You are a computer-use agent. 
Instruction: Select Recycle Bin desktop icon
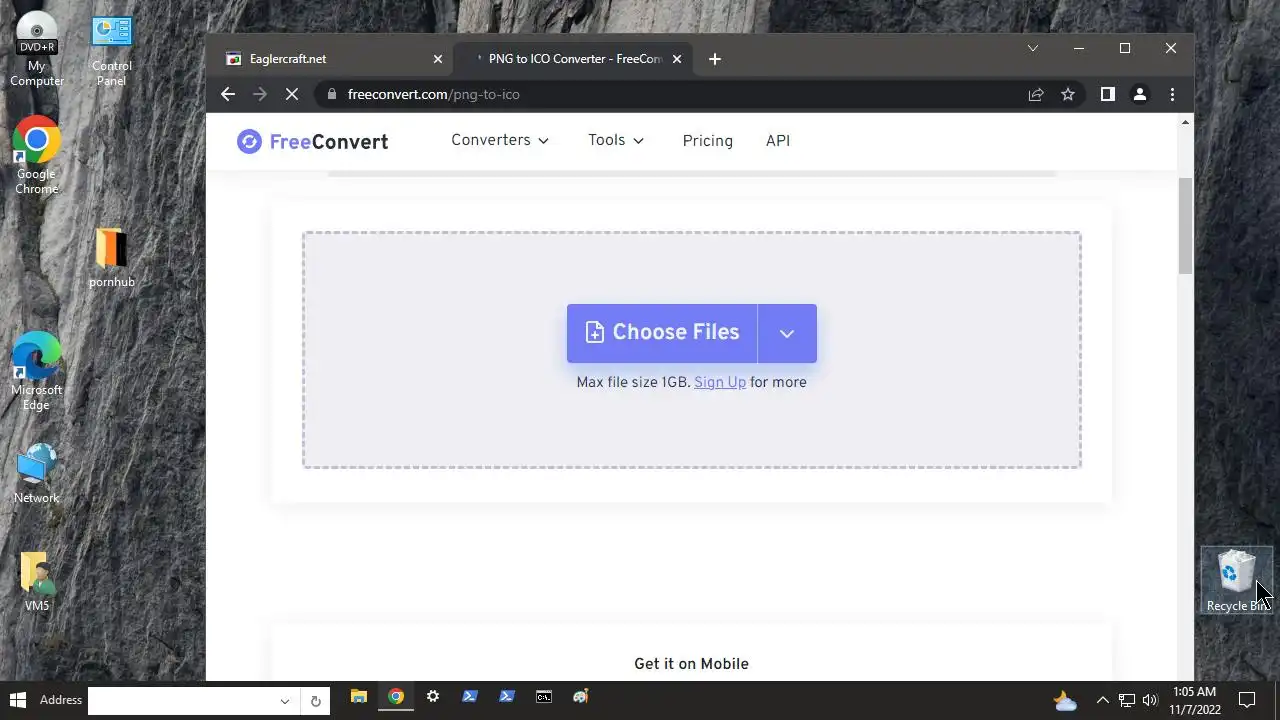pyautogui.click(x=1238, y=581)
